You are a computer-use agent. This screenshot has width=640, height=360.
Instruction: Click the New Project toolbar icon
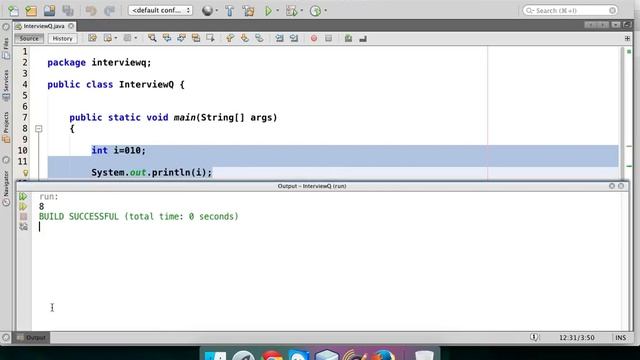pyautogui.click(x=31, y=11)
